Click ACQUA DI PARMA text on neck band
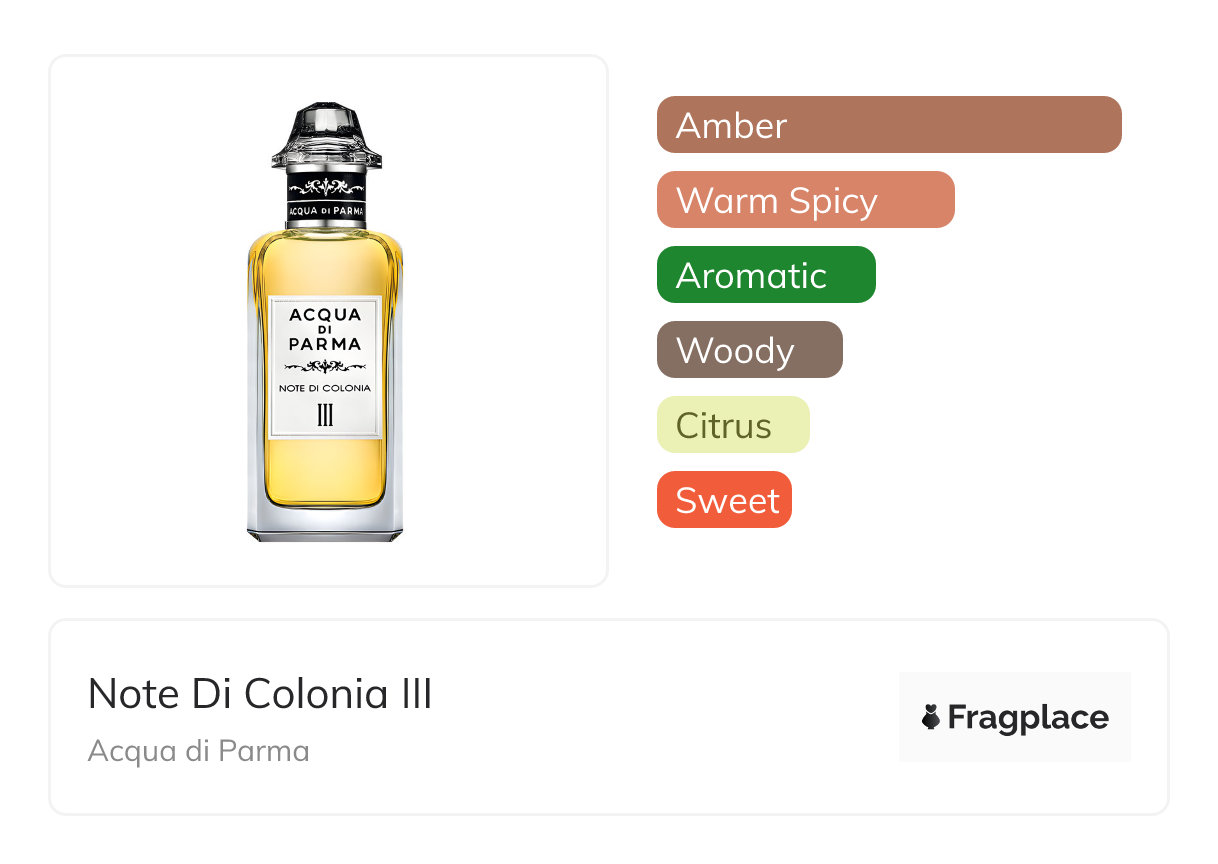 pos(325,211)
